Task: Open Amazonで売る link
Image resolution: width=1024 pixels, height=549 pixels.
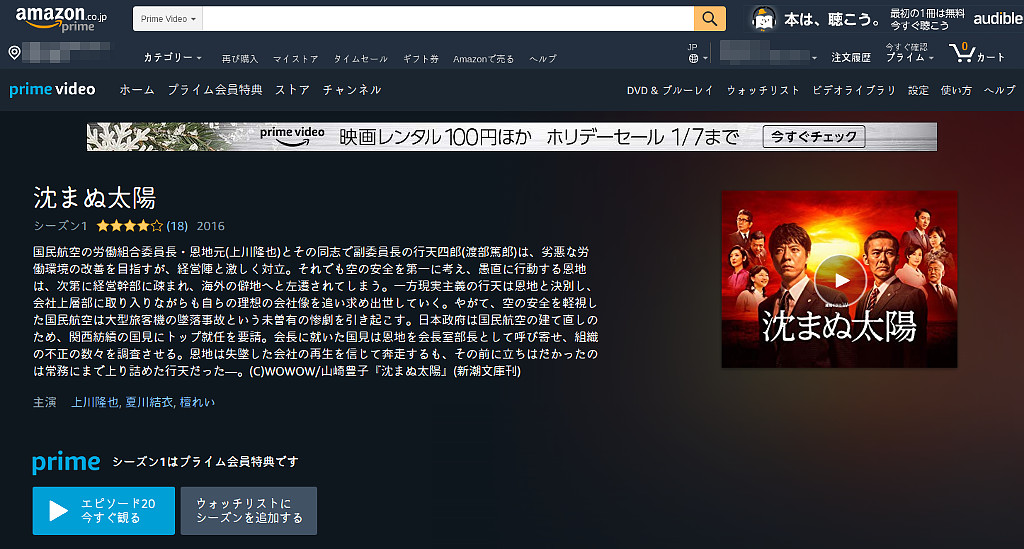Action: 483,59
